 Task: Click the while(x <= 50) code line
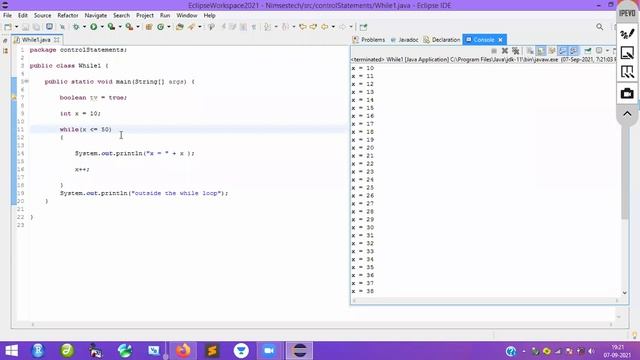pyautogui.click(x=86, y=129)
